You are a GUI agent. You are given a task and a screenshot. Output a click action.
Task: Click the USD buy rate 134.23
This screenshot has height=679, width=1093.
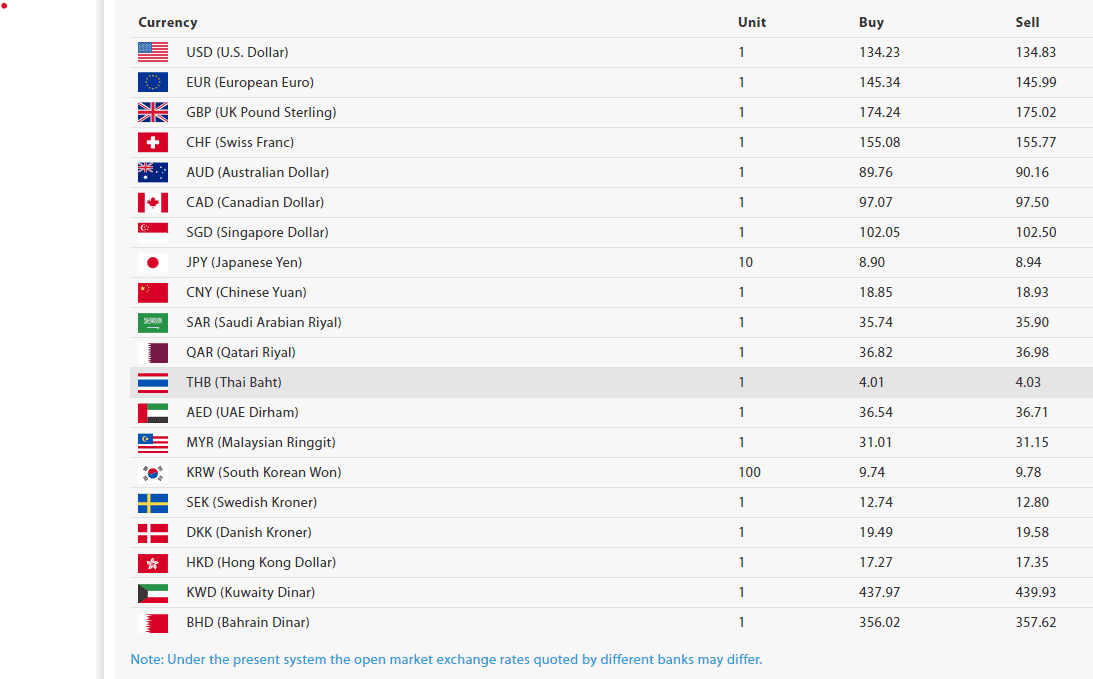point(879,52)
